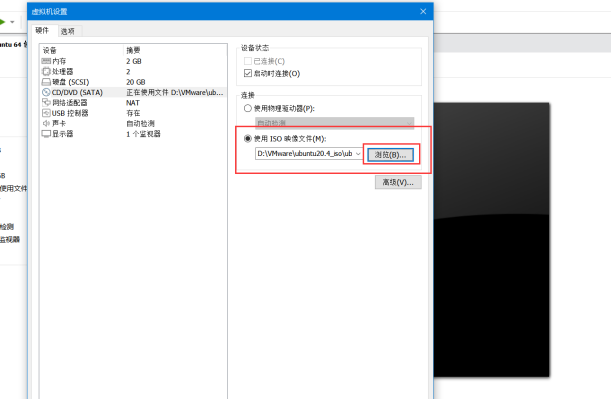Image resolution: width=612 pixels, height=400 pixels.
Task: Click the 摘要 column header
Action: (x=133, y=50)
